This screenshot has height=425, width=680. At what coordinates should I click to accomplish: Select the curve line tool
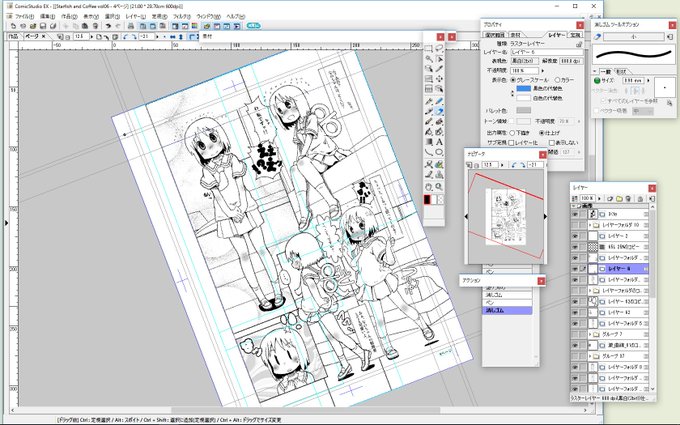428,152
